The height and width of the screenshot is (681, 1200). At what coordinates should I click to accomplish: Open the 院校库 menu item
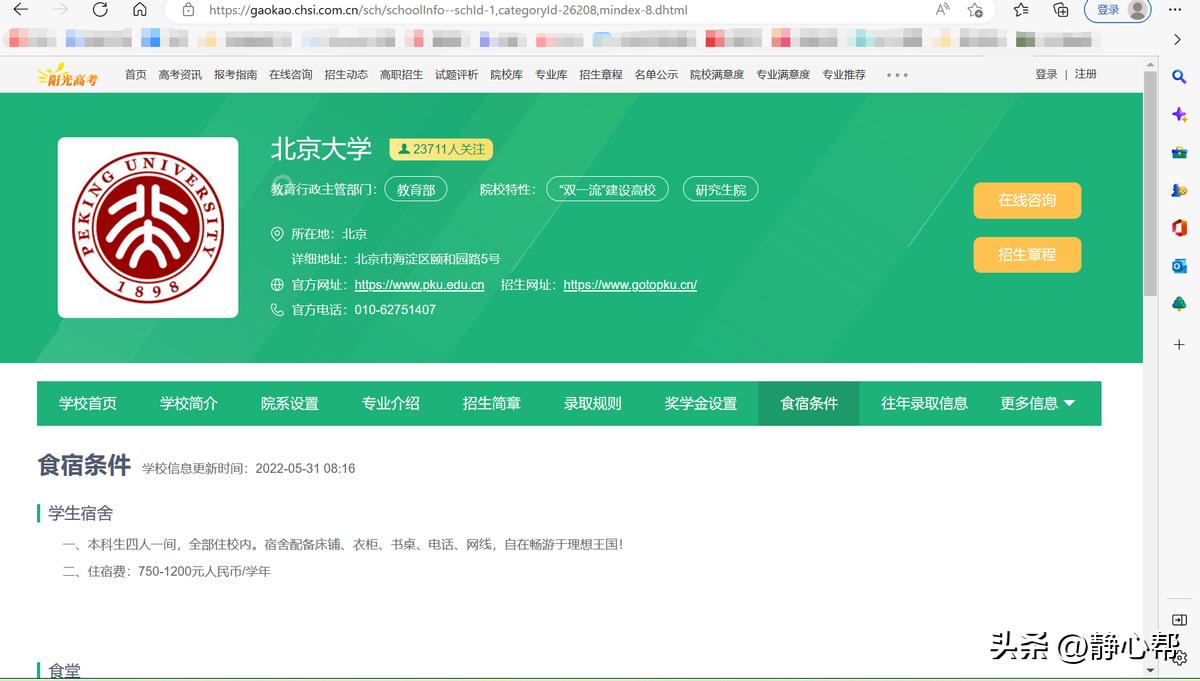pos(506,74)
